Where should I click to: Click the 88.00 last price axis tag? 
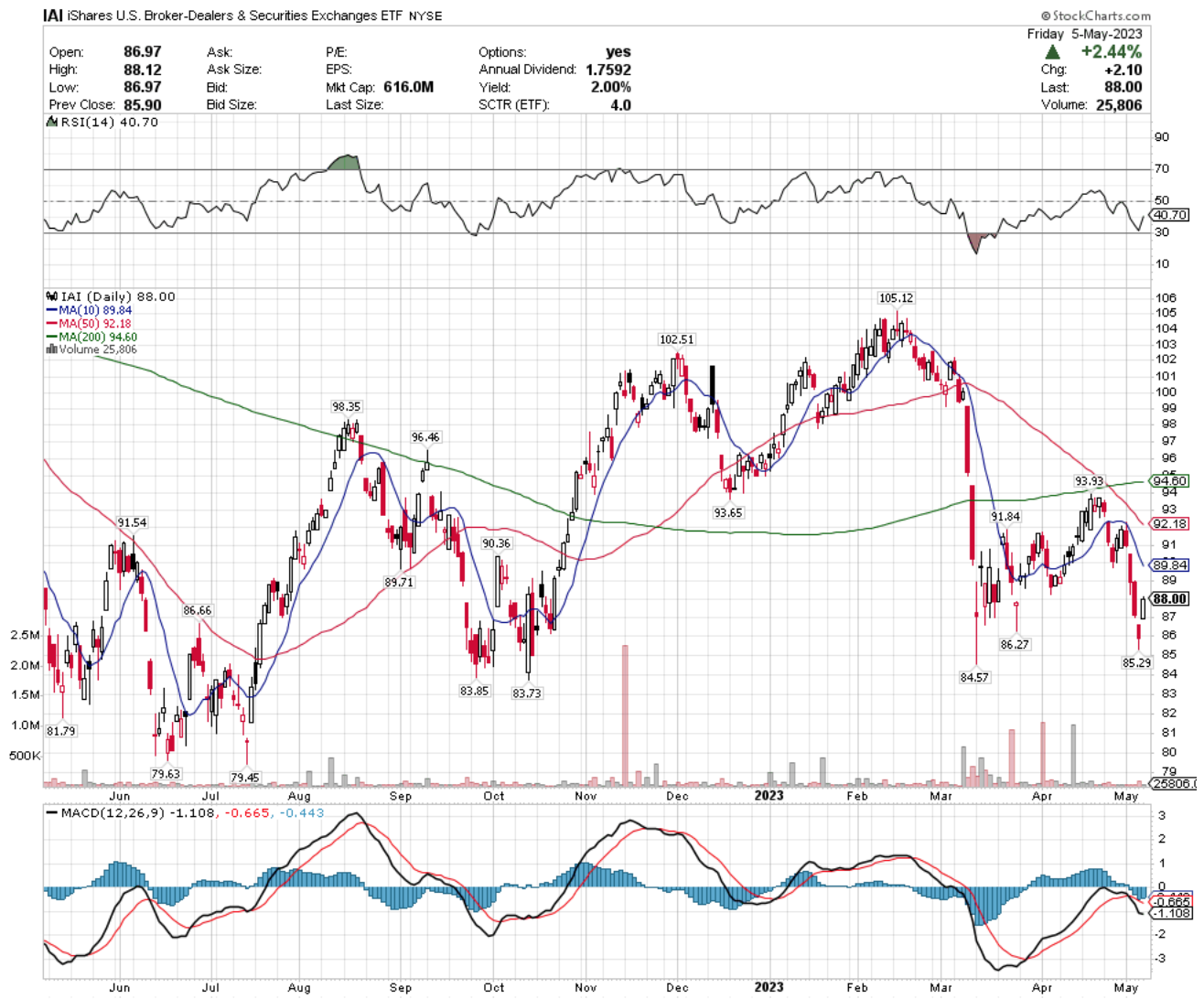point(1170,599)
